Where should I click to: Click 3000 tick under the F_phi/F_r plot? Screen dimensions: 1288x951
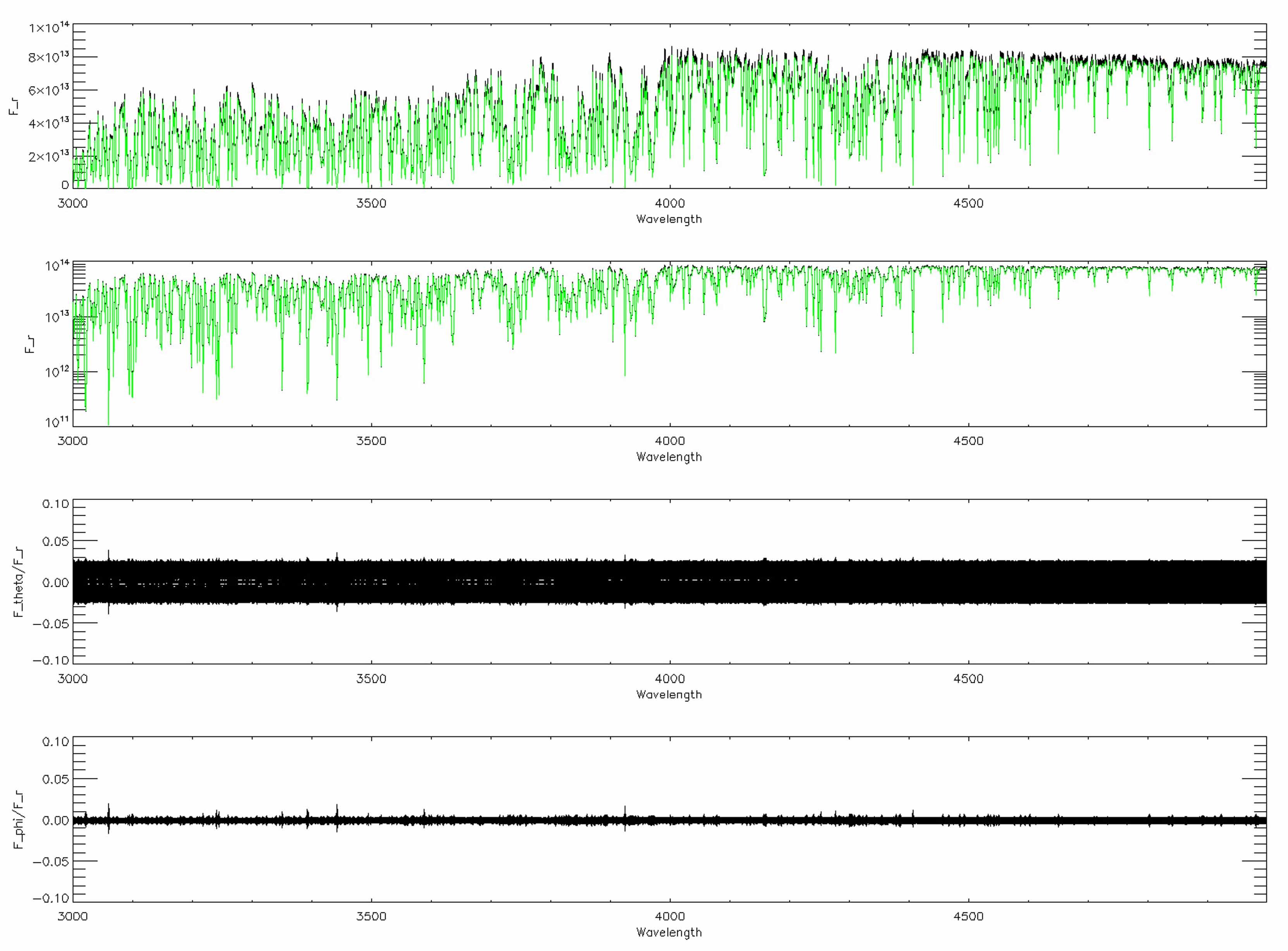click(x=72, y=917)
